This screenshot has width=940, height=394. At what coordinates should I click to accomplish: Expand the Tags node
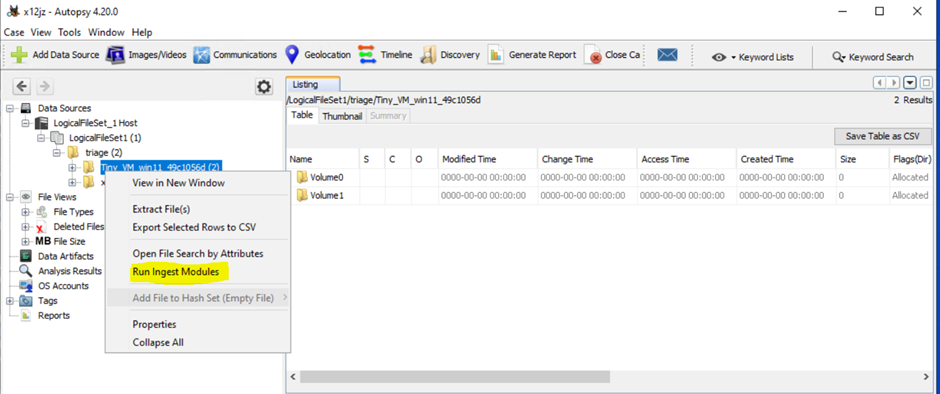pyautogui.click(x=11, y=300)
